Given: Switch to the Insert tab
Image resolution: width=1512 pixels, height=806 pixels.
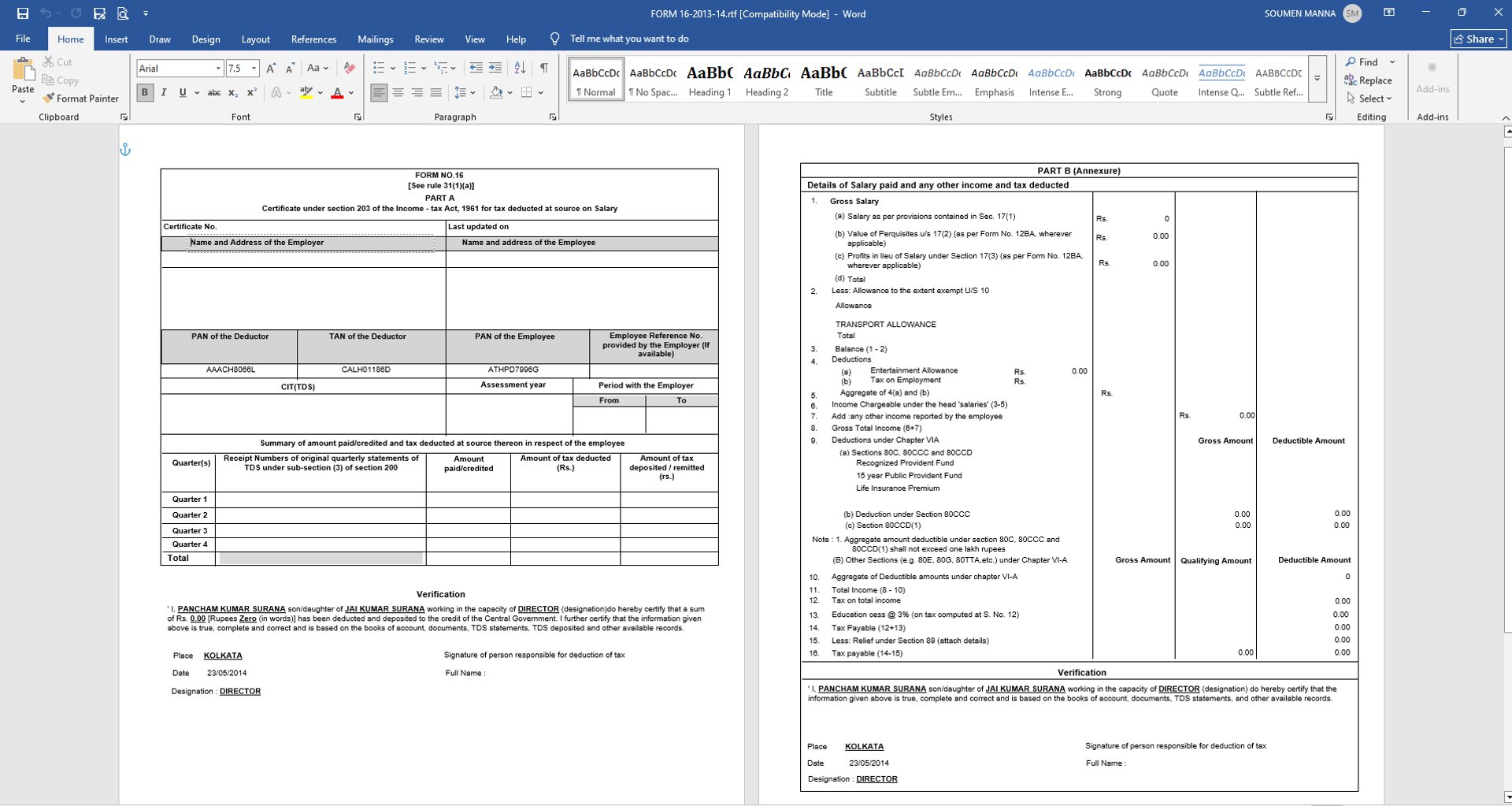Looking at the screenshot, I should (x=117, y=39).
